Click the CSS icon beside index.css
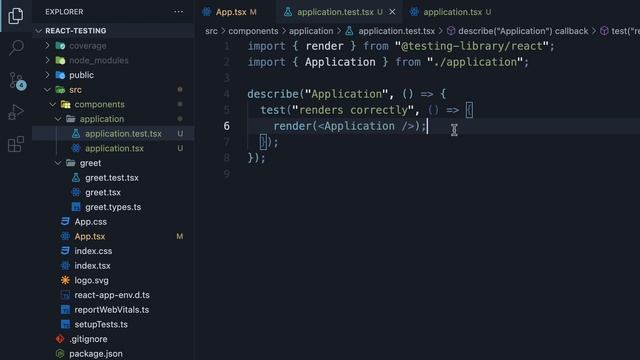640x360 pixels. [x=65, y=251]
